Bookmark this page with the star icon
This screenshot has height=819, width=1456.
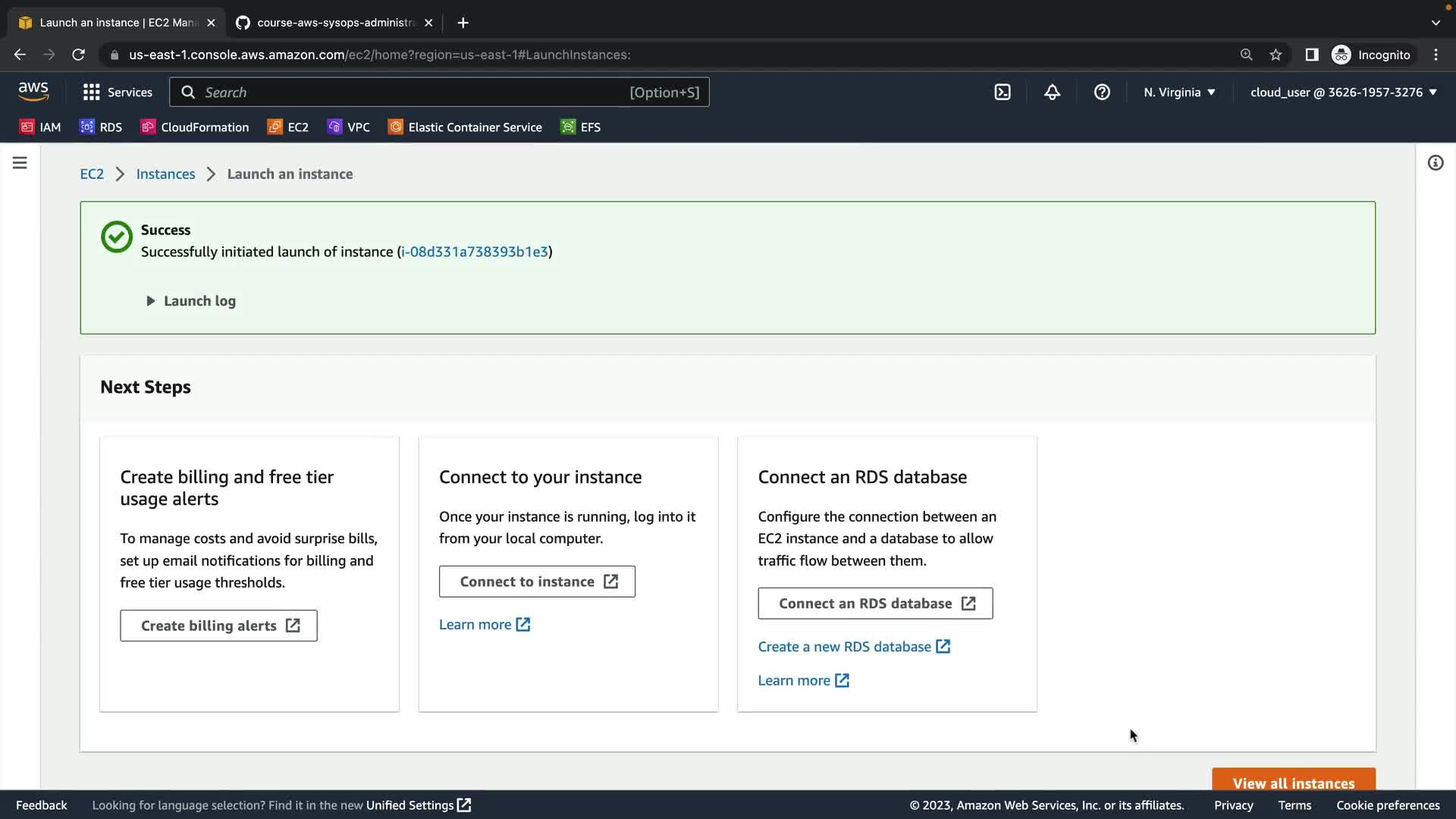(1276, 55)
